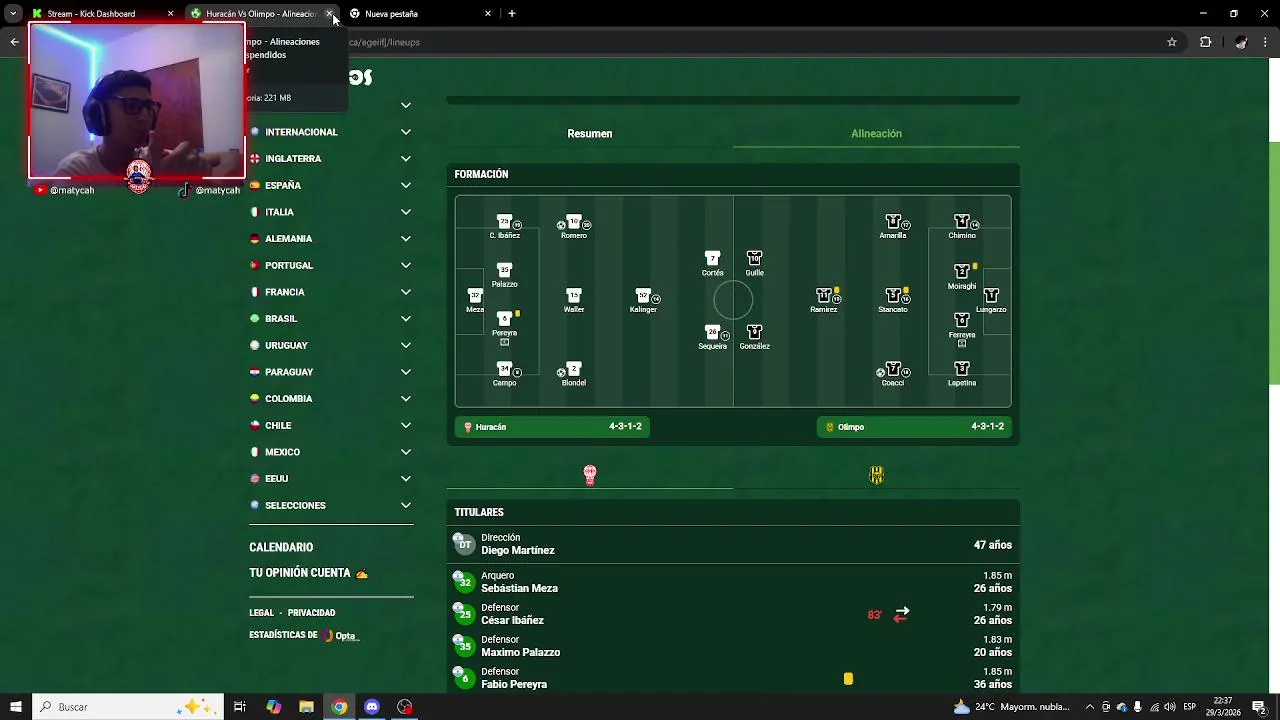Open the CHILE category

click(331, 425)
